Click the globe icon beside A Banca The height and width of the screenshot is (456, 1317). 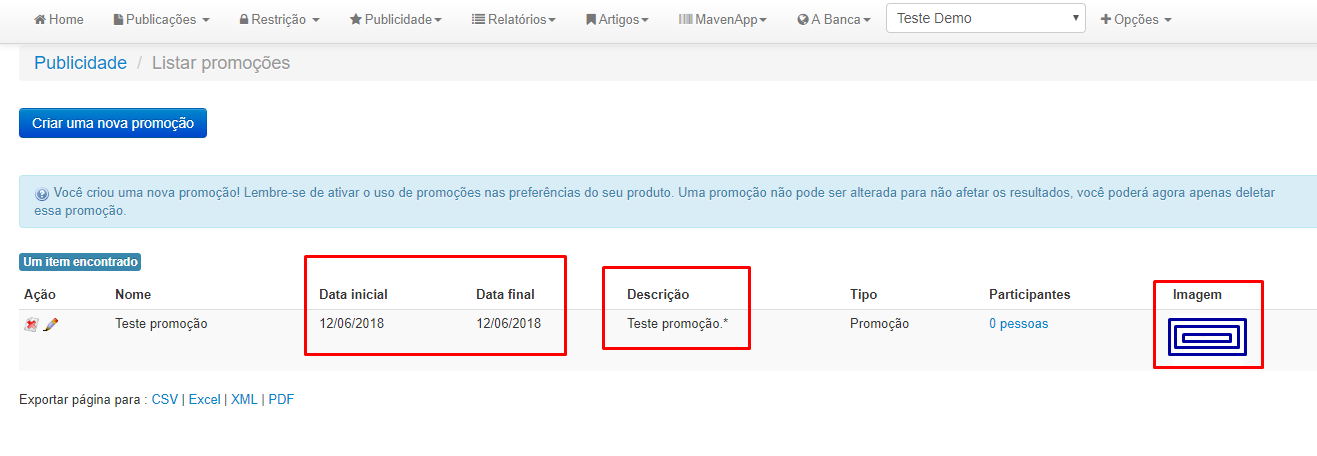pyautogui.click(x=802, y=19)
